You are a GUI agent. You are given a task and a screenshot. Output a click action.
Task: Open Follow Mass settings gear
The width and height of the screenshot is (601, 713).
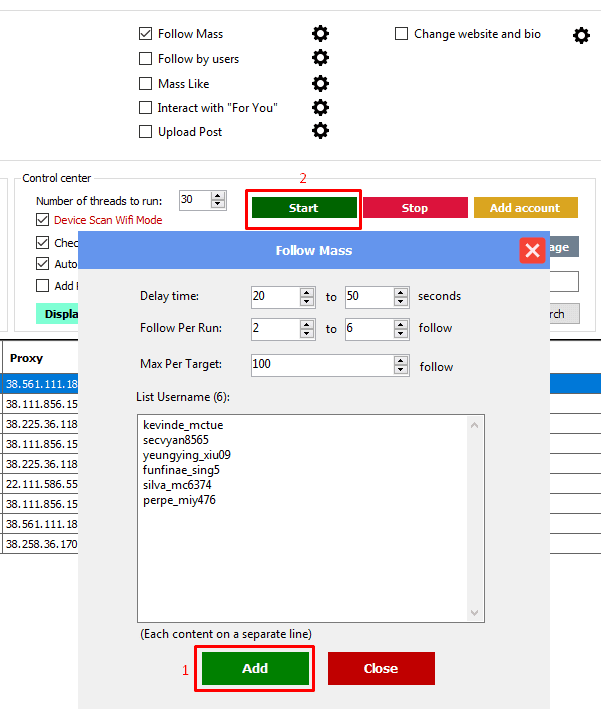point(320,34)
